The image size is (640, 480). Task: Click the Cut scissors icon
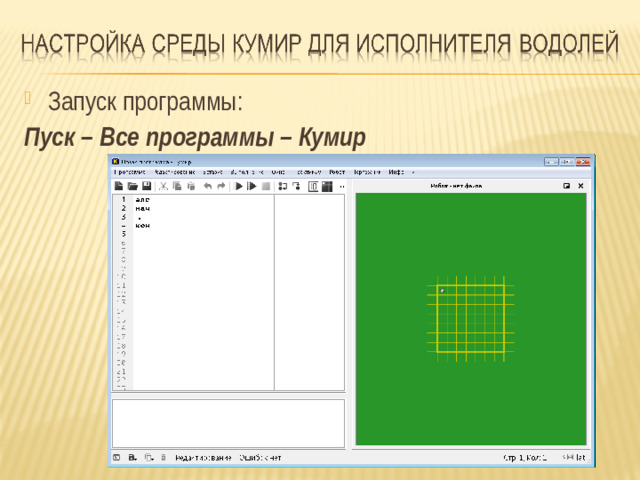tap(163, 187)
